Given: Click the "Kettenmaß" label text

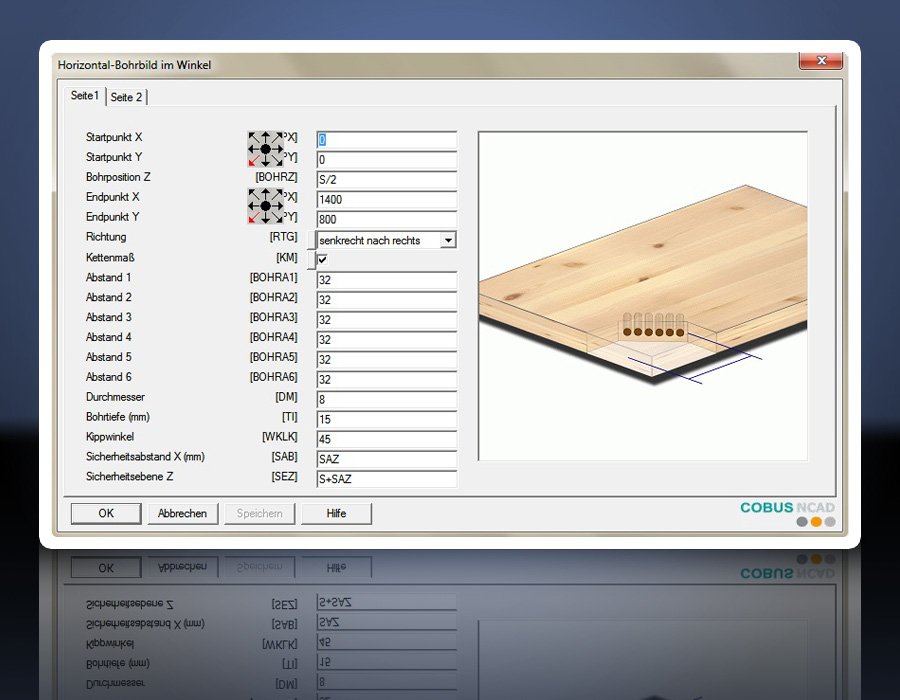Looking at the screenshot, I should pyautogui.click(x=110, y=257).
